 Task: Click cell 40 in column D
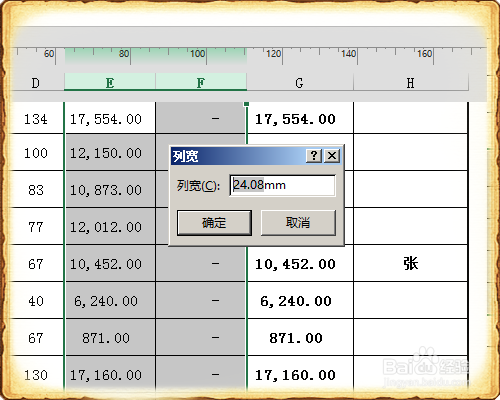click(36, 301)
